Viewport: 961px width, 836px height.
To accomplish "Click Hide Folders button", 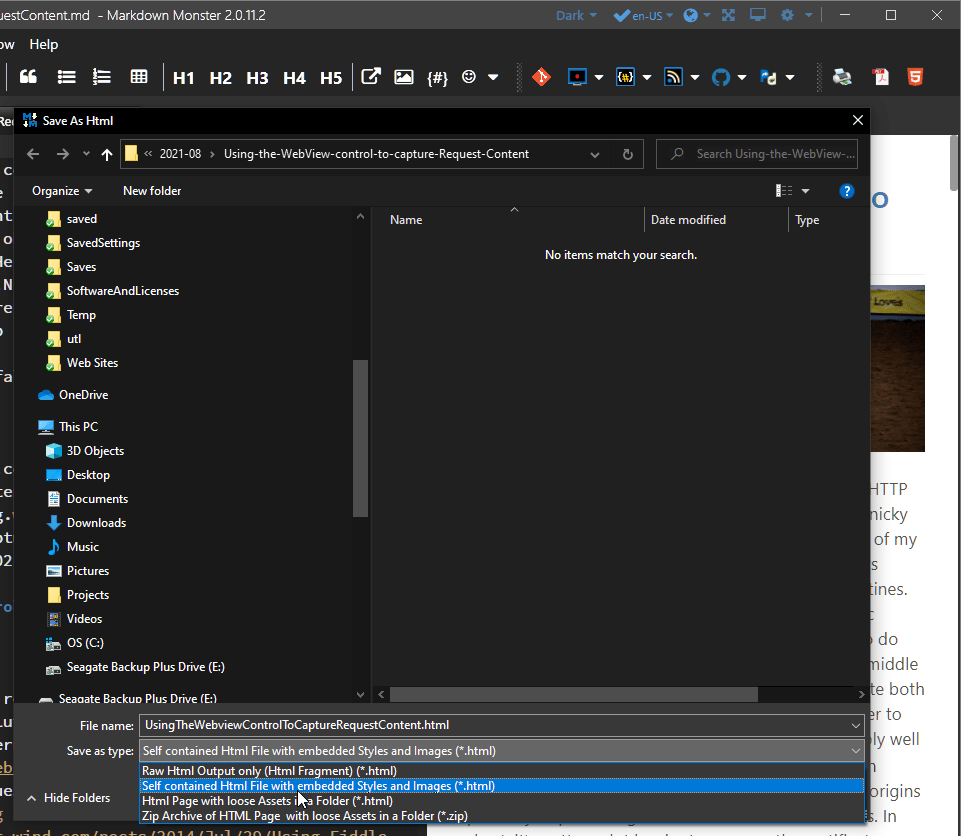I will [x=69, y=798].
